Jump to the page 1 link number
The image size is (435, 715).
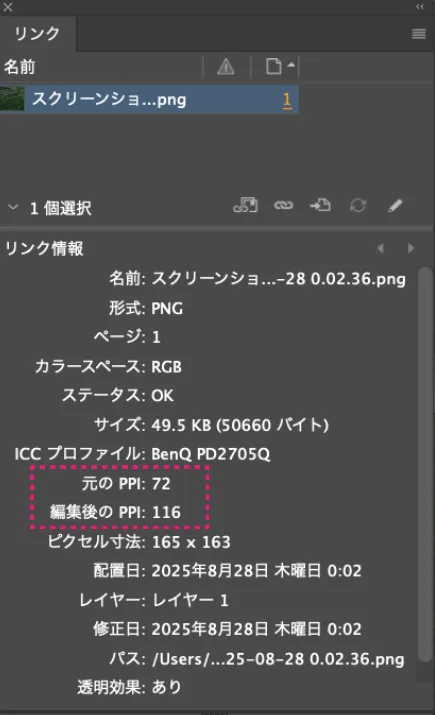[287, 99]
